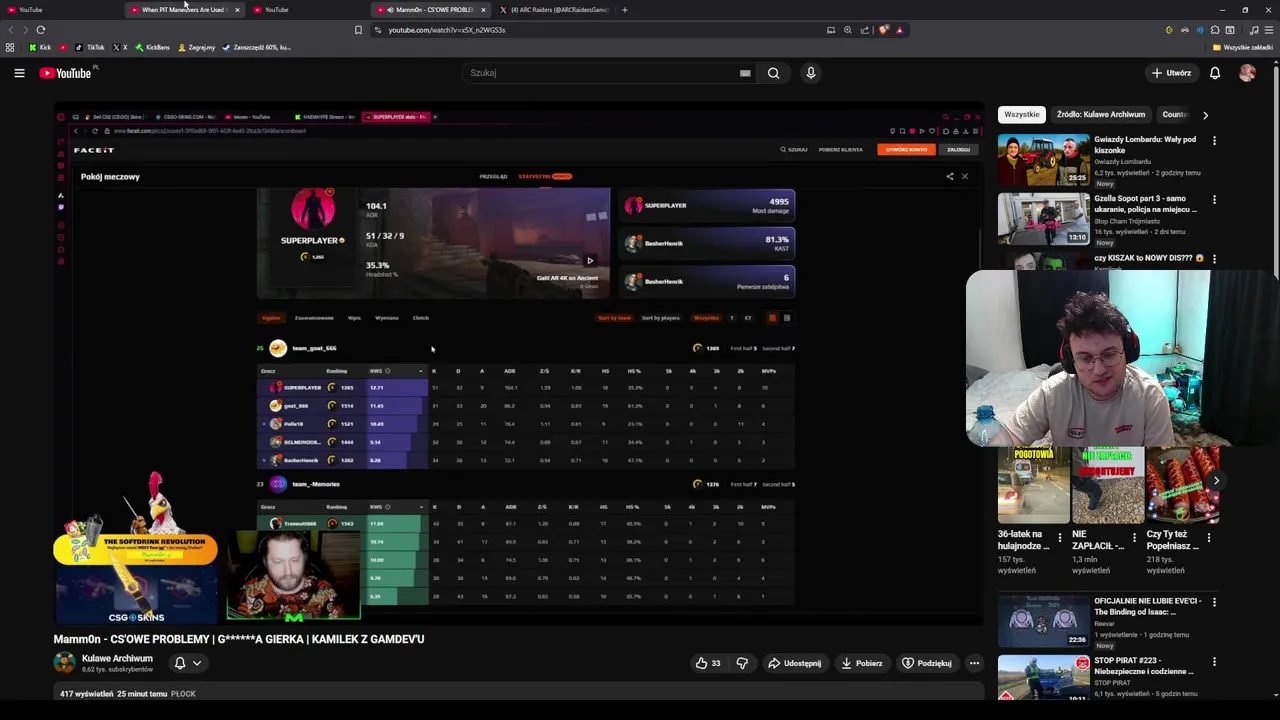Open YouTube notifications bell in header
The width and height of the screenshot is (1280, 720).
click(1215, 73)
